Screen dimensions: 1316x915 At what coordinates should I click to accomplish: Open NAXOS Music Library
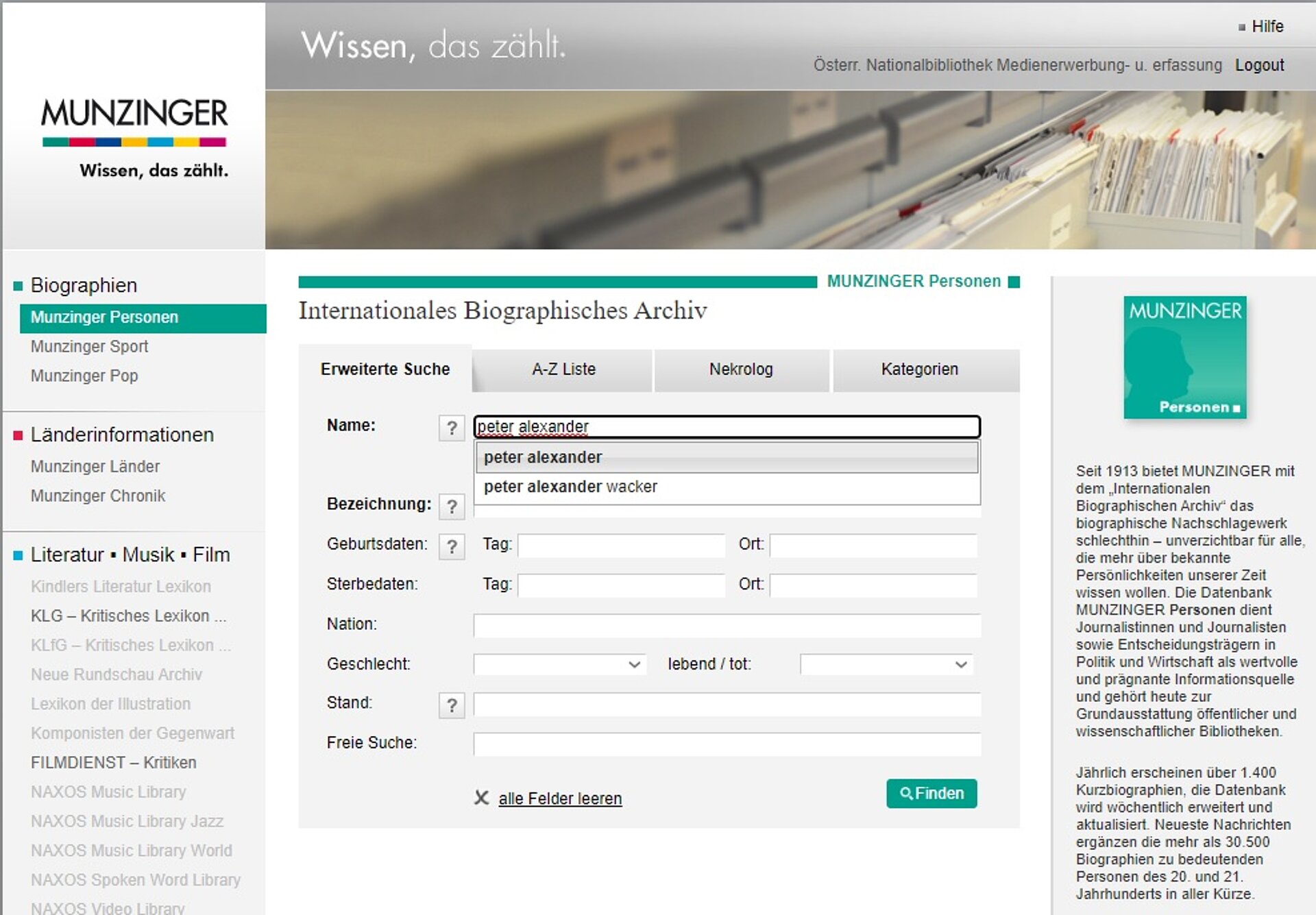point(108,792)
